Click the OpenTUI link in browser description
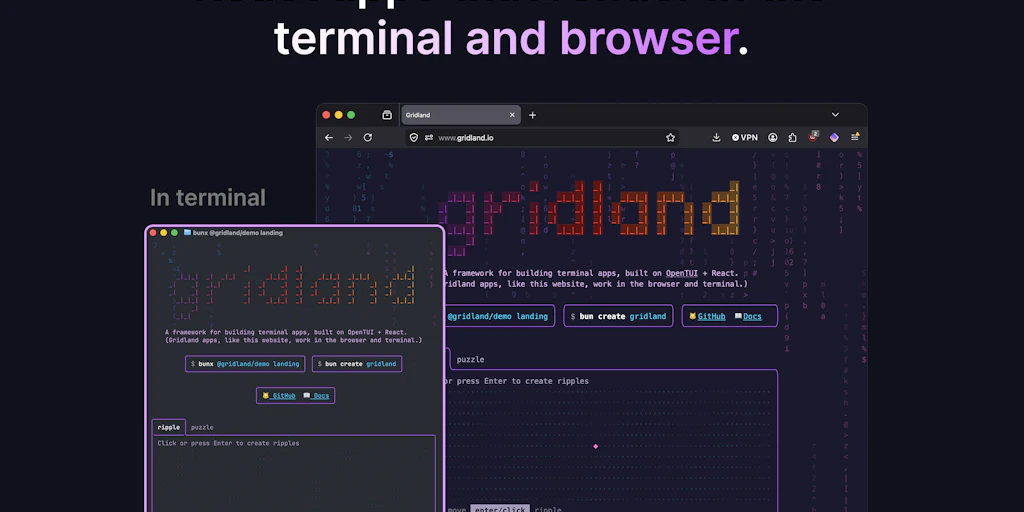Screen dimensions: 1024x512 click(681, 273)
